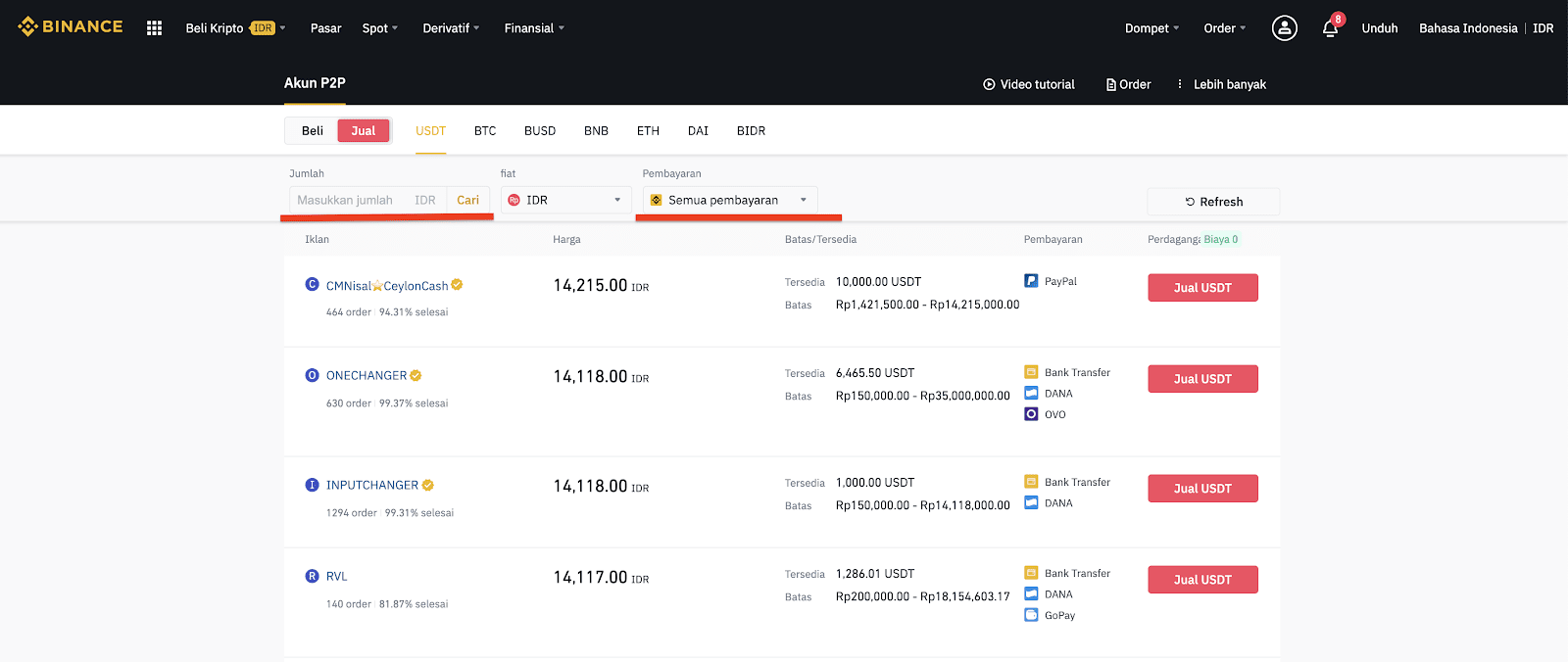Click Bank Transfer icon in INPUTCHANGER row
Screen dimensions: 1568x662
(x=1031, y=482)
